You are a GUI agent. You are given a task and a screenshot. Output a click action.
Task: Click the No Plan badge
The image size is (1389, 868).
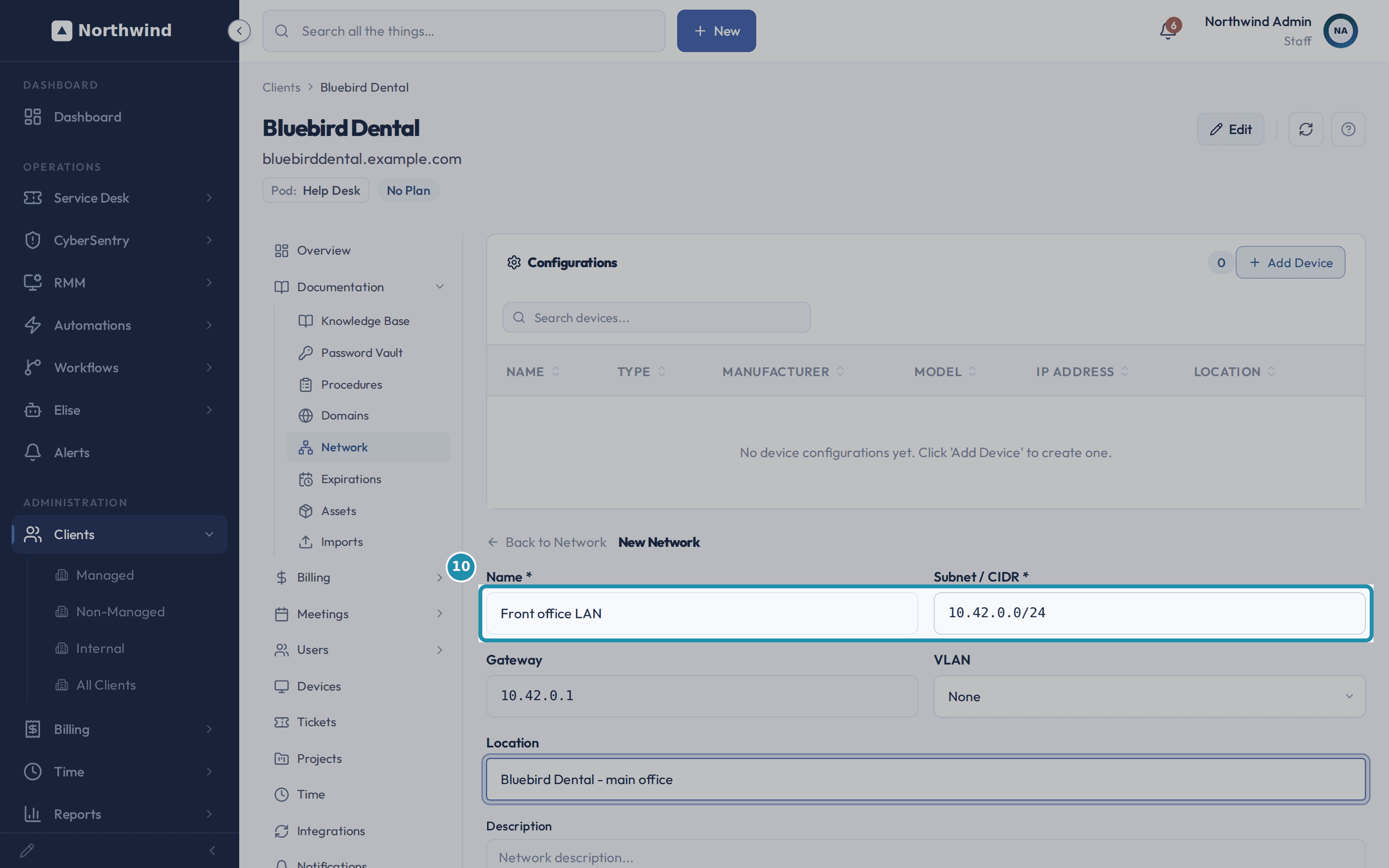(x=408, y=190)
